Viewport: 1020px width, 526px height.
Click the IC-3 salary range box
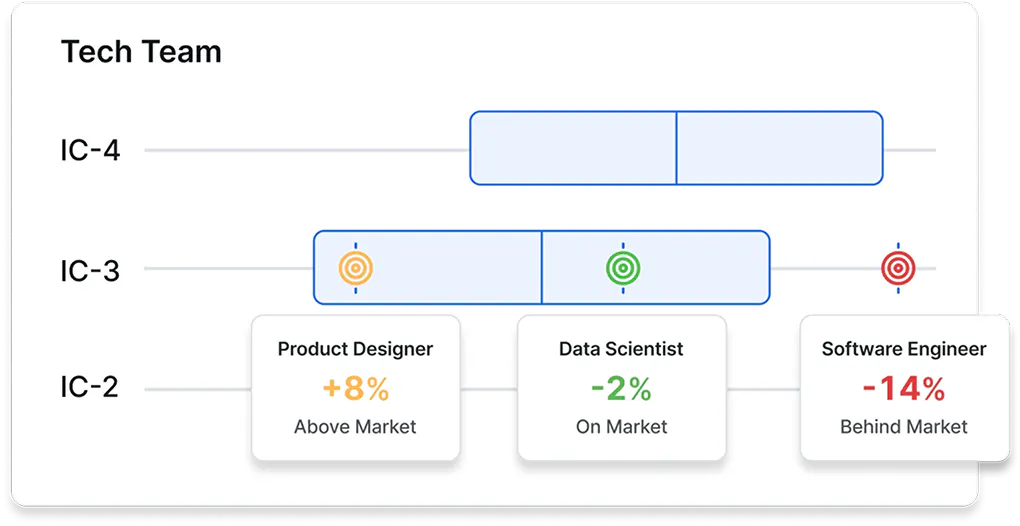point(542,267)
